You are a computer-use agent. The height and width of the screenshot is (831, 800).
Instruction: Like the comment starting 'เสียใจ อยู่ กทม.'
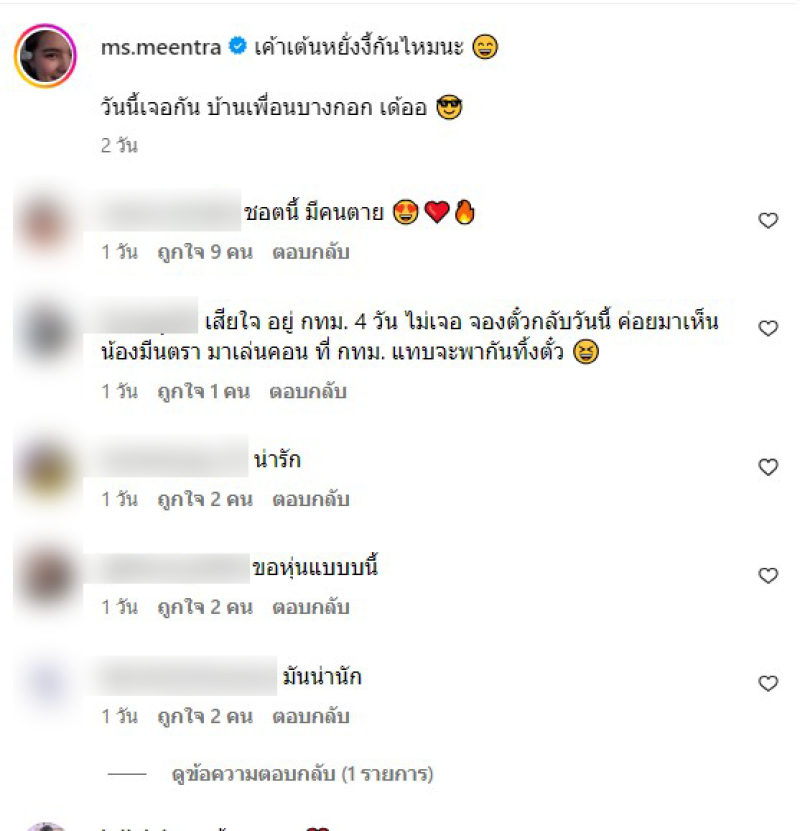tap(768, 328)
